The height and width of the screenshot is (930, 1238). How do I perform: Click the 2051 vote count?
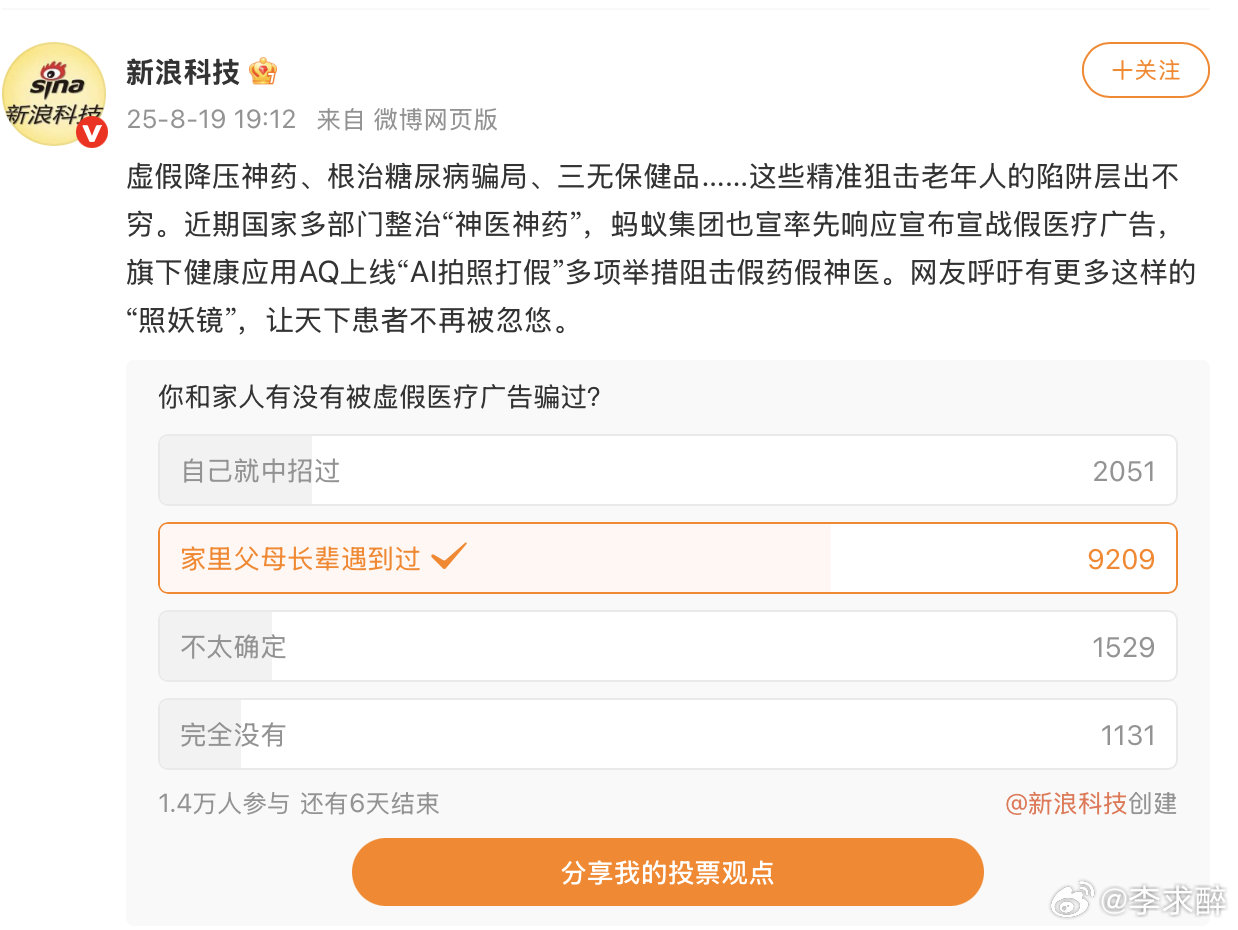(x=1124, y=471)
